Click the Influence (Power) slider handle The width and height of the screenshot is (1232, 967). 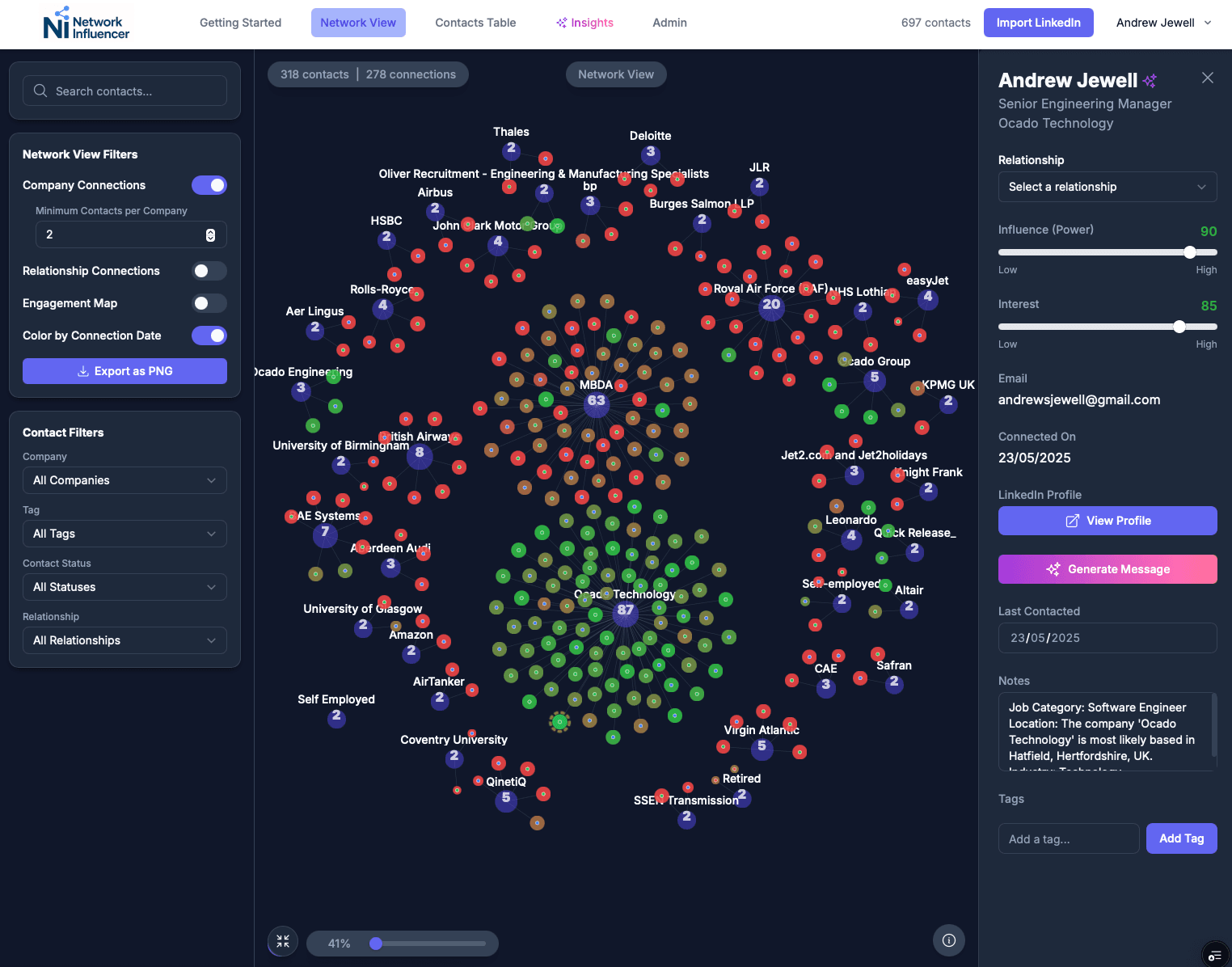(x=1190, y=252)
